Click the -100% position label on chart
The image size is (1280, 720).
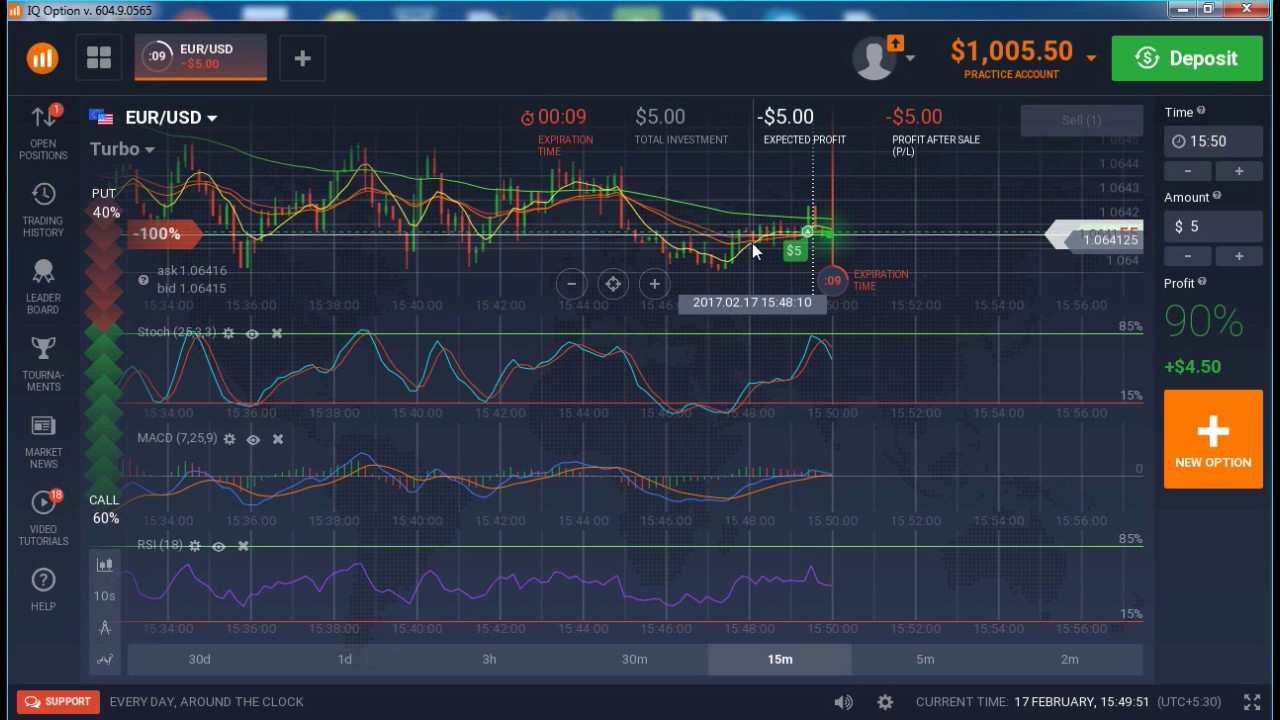(x=165, y=234)
